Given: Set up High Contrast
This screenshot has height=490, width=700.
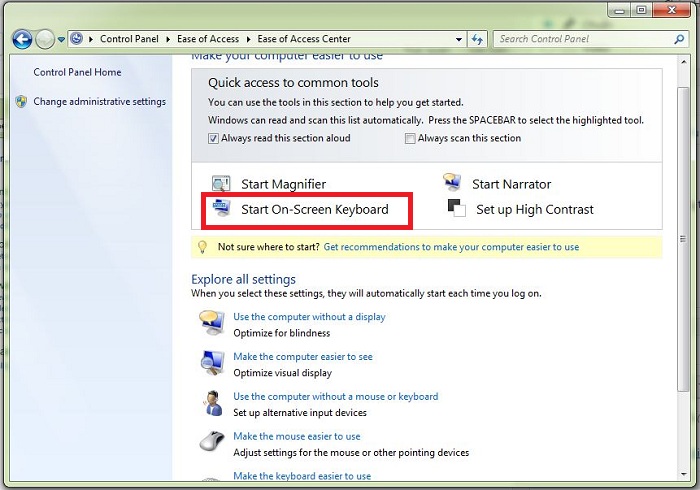Looking at the screenshot, I should pos(535,209).
